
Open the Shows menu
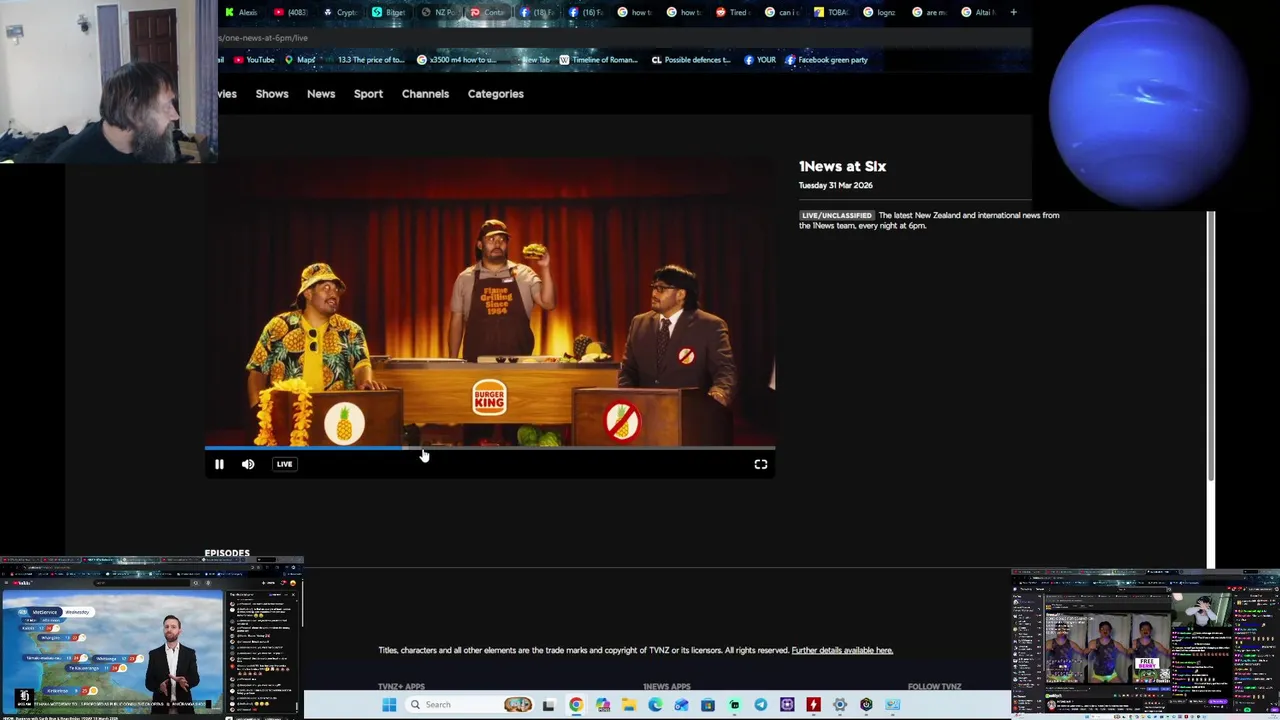click(x=272, y=94)
